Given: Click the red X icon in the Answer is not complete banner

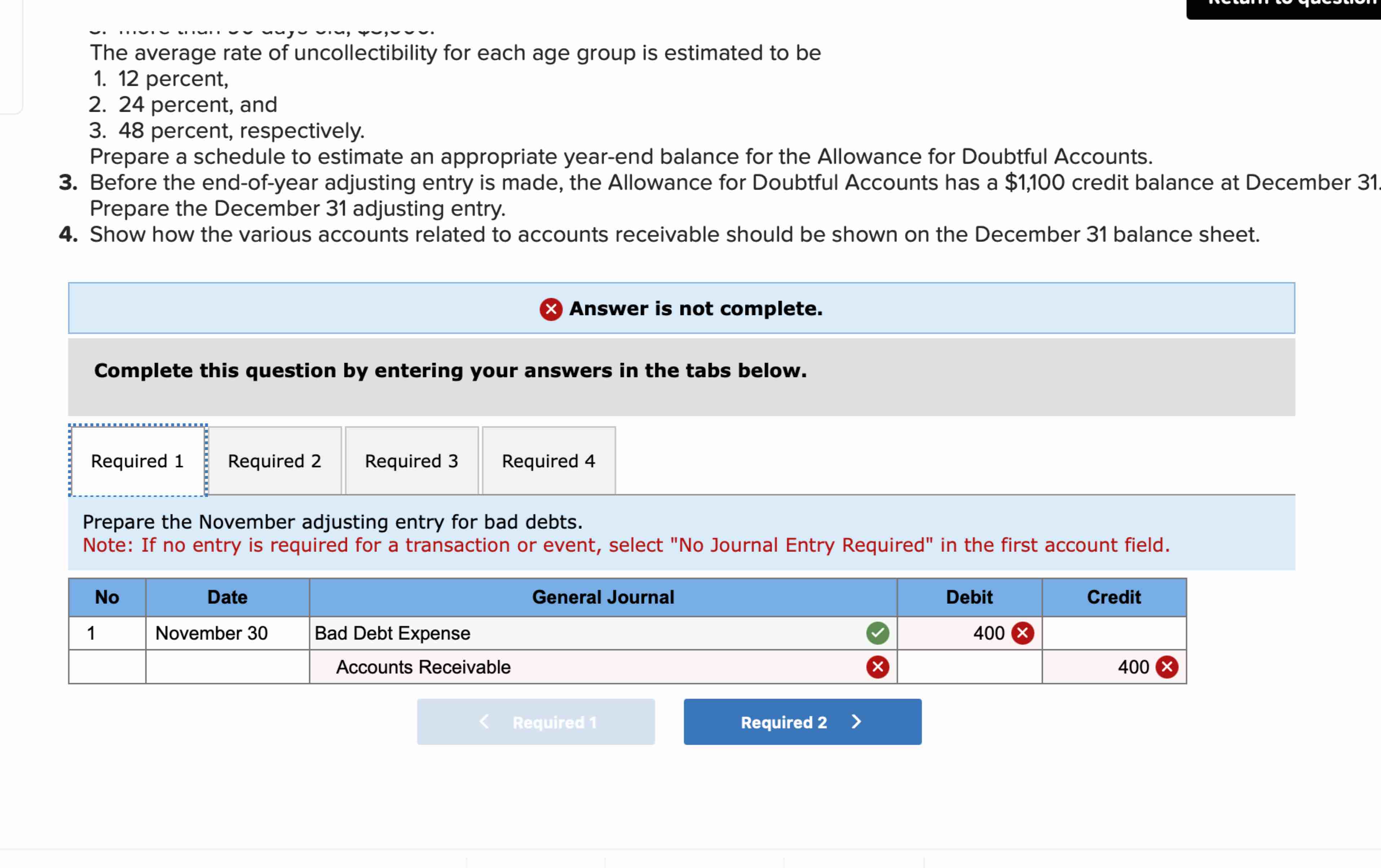Looking at the screenshot, I should 551,309.
